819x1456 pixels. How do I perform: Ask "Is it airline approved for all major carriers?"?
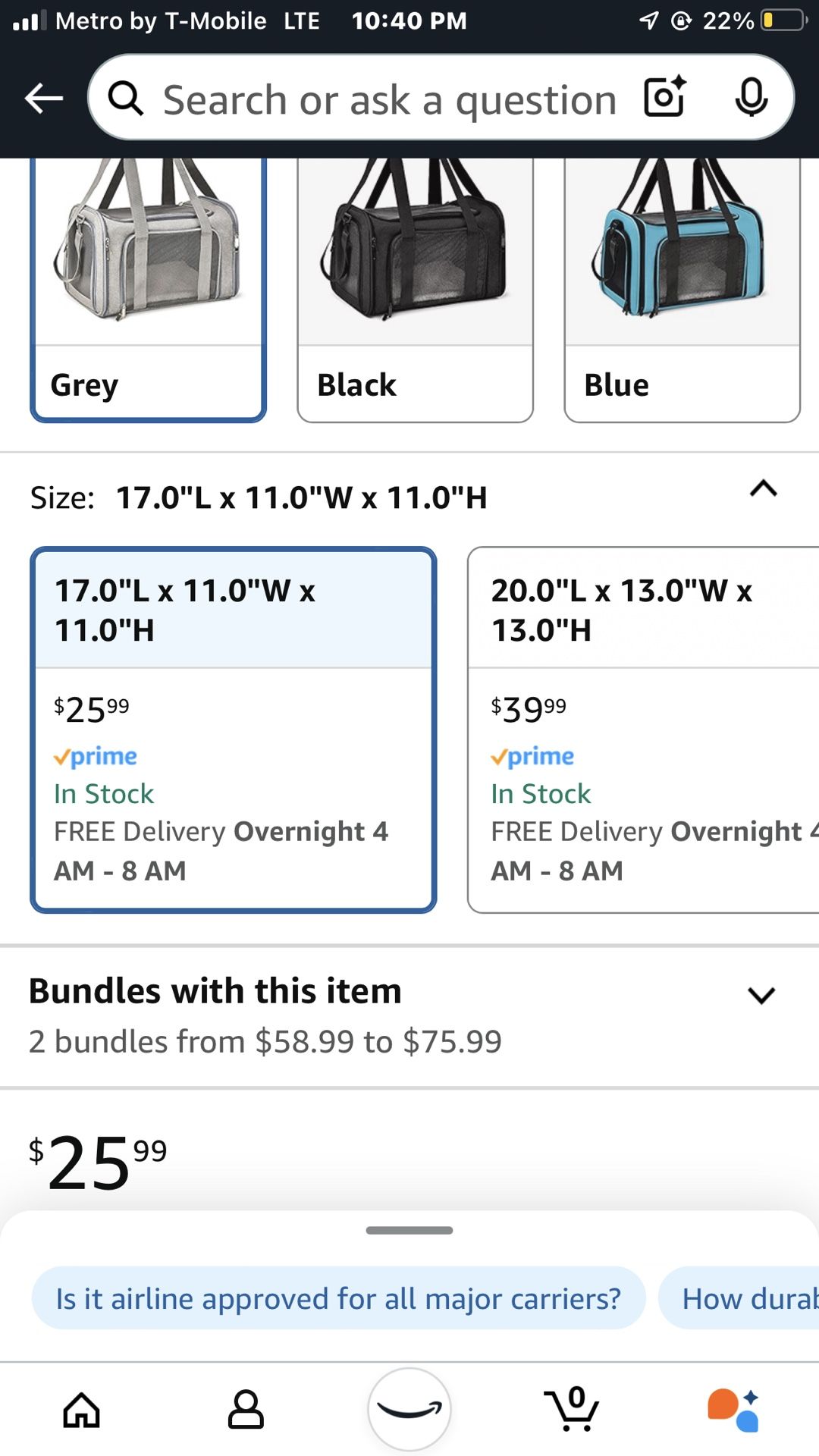[338, 1298]
